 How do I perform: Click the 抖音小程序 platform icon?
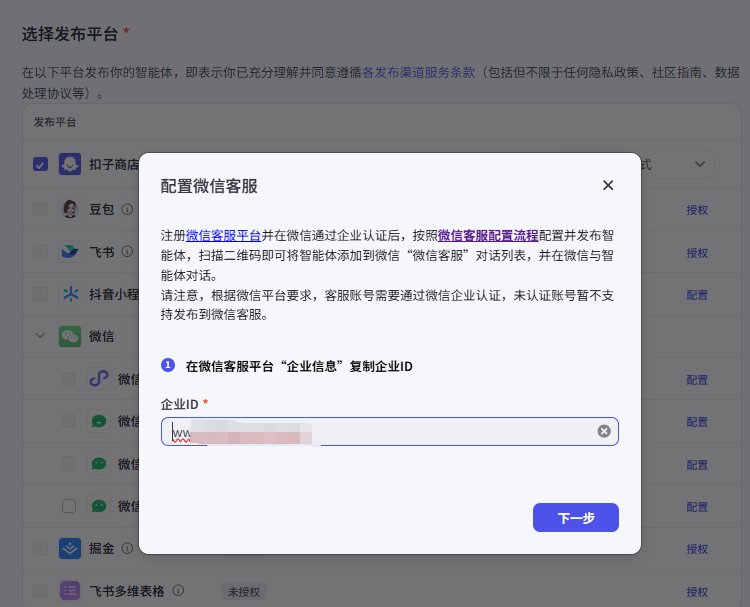point(70,294)
